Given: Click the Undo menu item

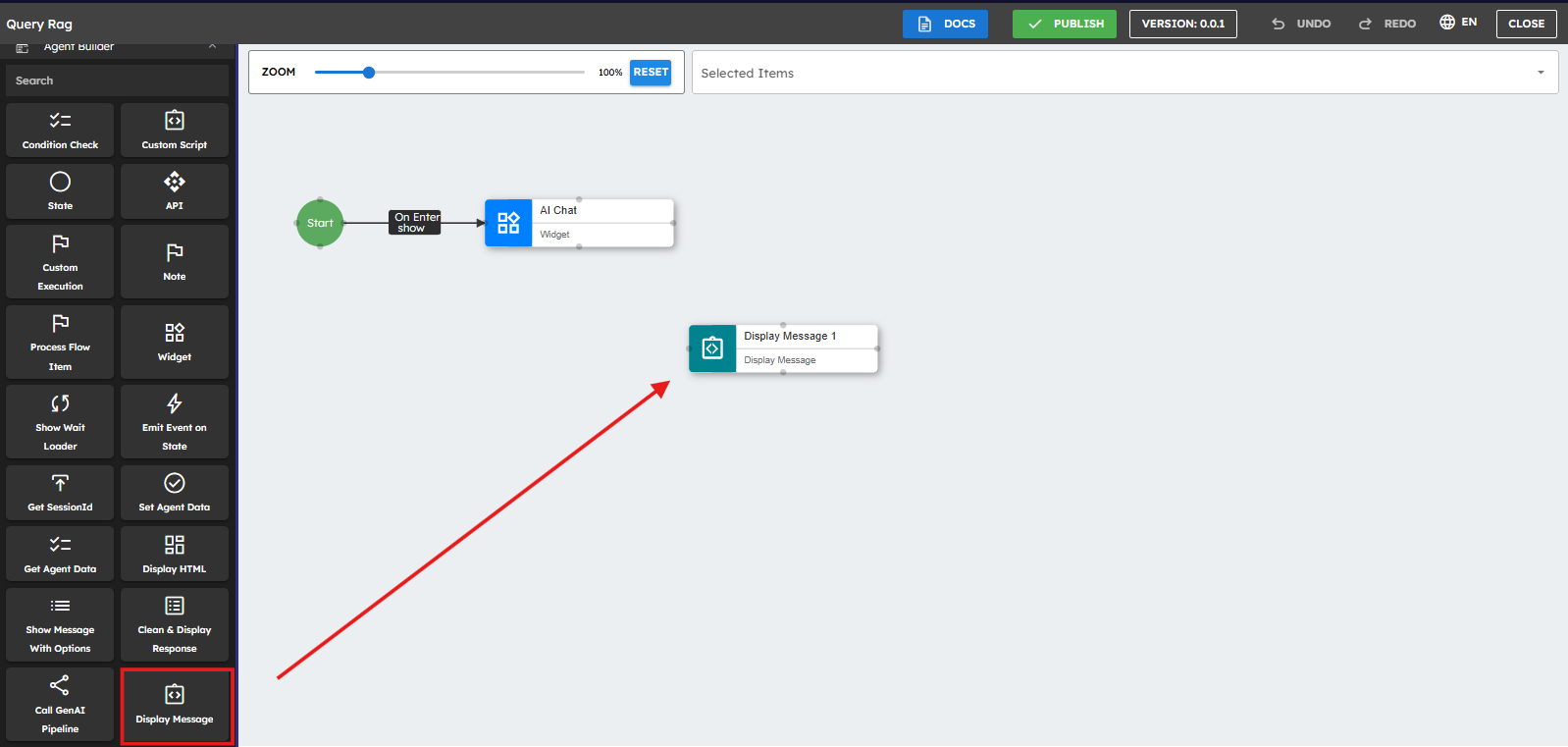Looking at the screenshot, I should pyautogui.click(x=1301, y=24).
